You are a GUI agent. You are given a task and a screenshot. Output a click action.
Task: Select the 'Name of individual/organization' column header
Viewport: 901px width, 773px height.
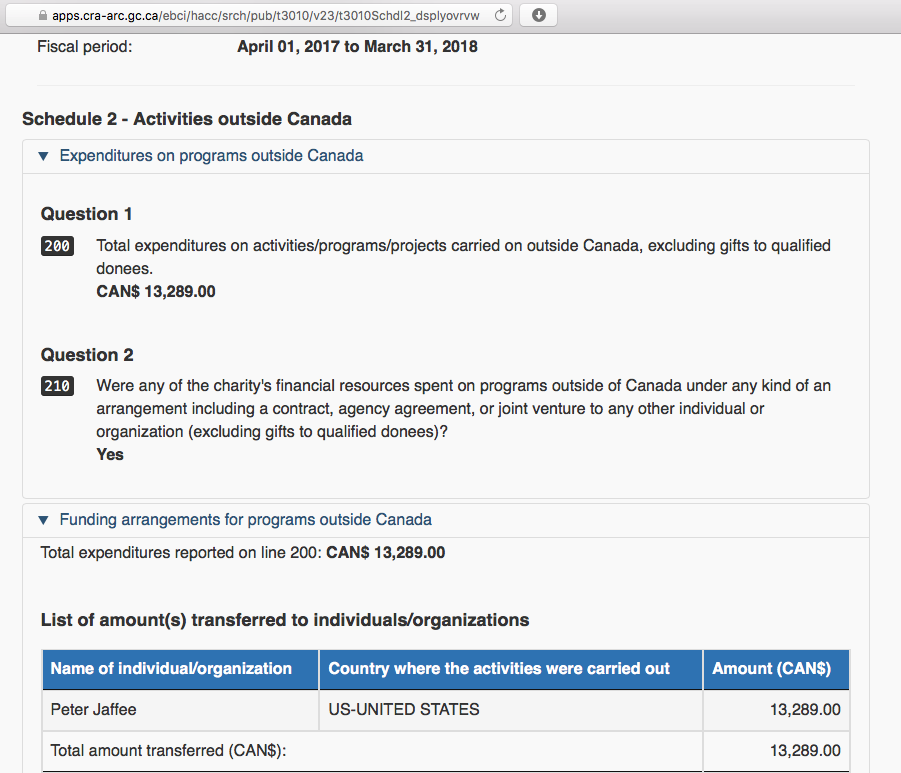[171, 669]
